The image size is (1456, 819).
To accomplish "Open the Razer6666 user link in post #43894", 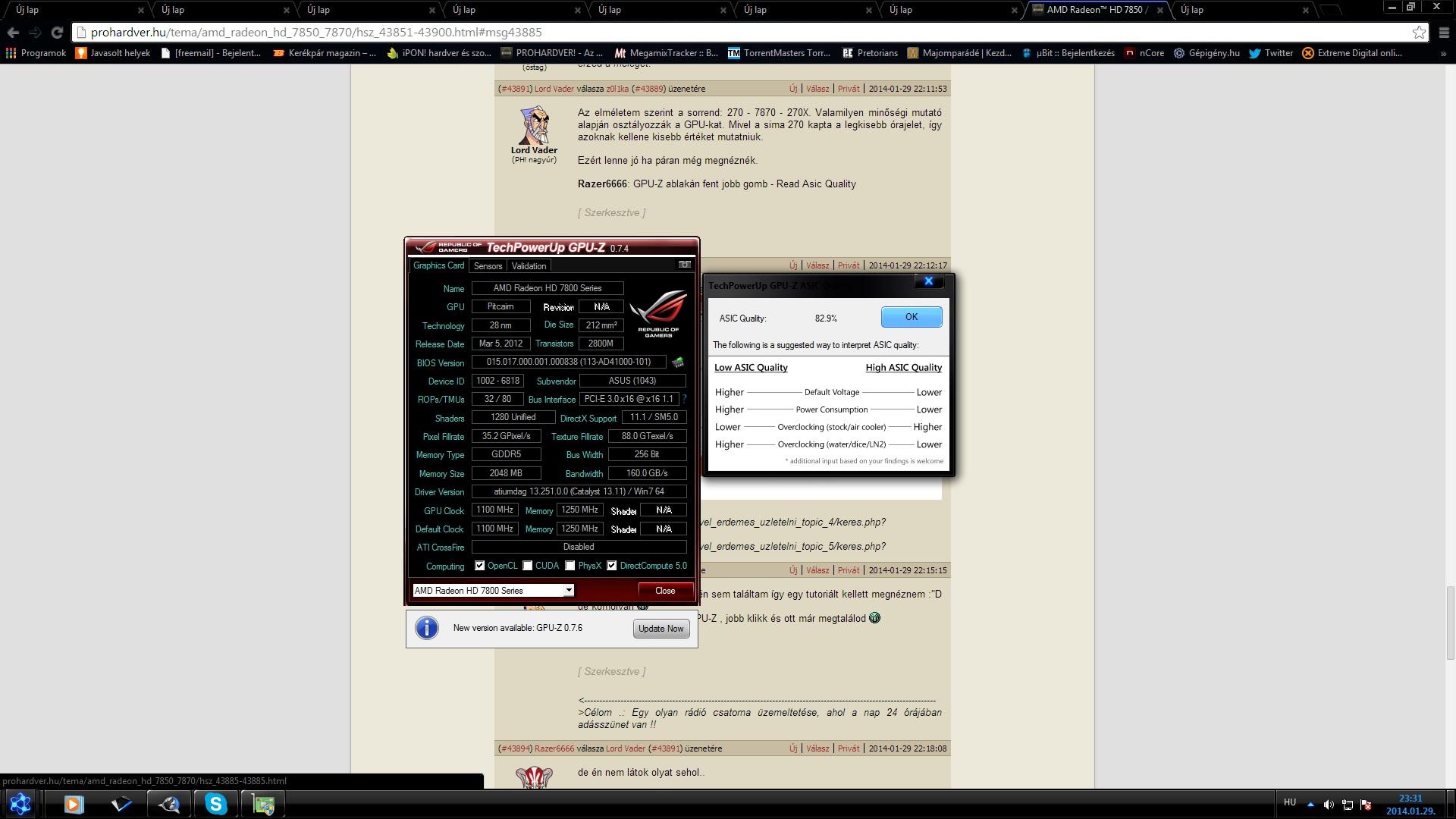I will 554,748.
